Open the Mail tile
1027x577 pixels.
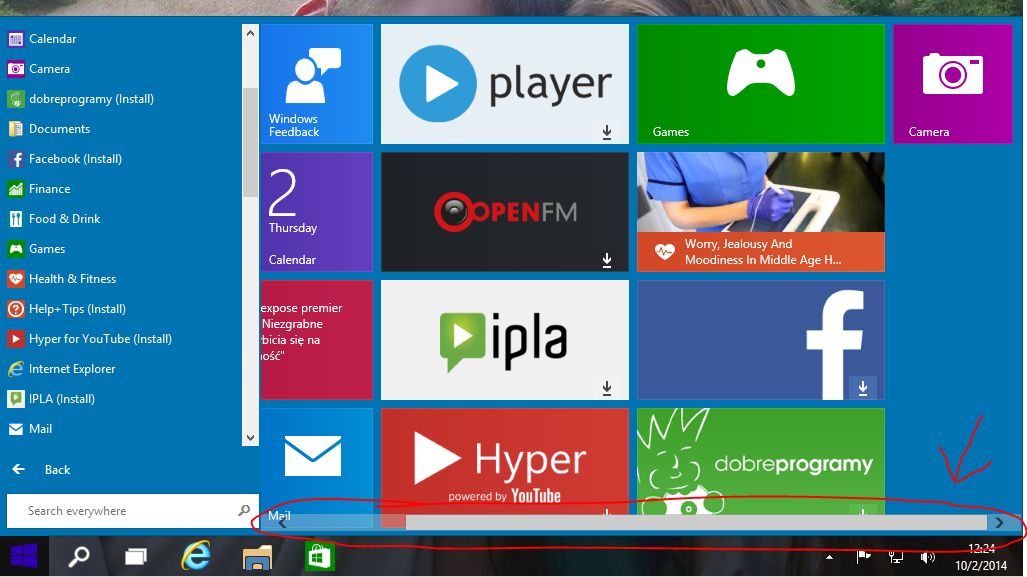click(x=317, y=461)
